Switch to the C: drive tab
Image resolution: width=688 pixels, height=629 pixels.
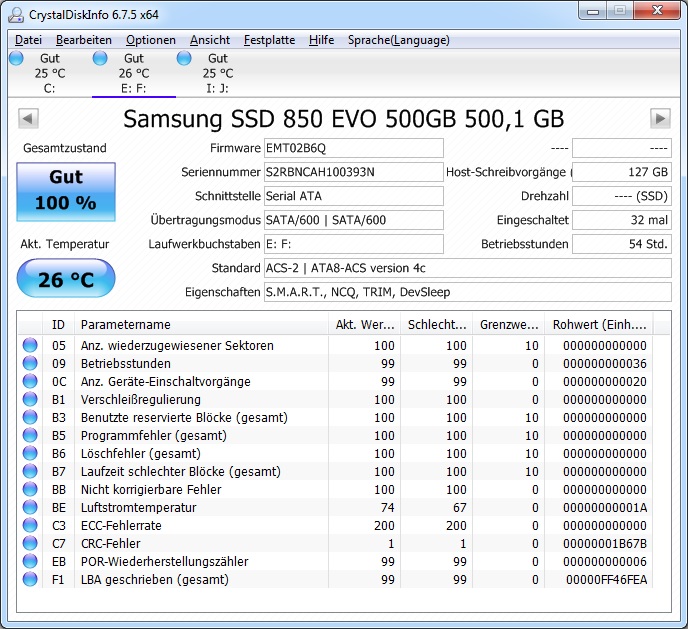tap(50, 73)
